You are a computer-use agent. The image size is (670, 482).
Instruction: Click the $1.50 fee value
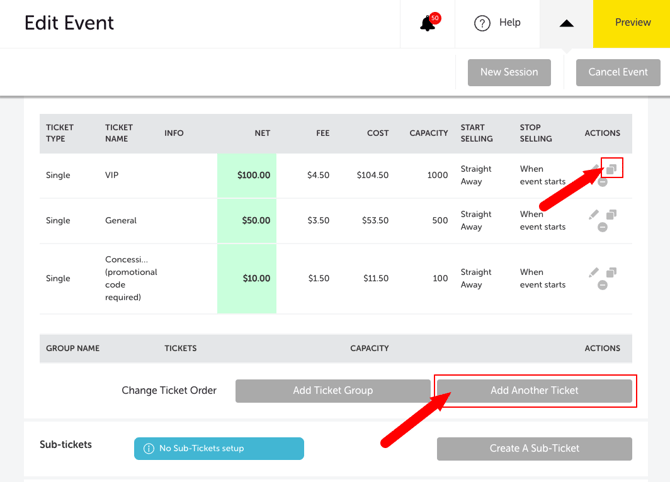(319, 279)
